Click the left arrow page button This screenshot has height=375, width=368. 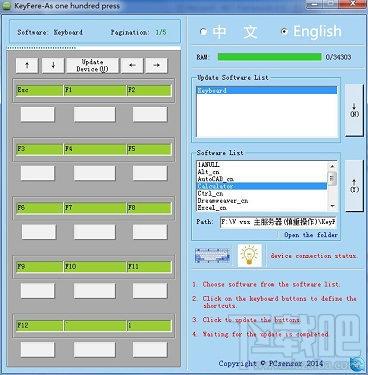(132, 65)
